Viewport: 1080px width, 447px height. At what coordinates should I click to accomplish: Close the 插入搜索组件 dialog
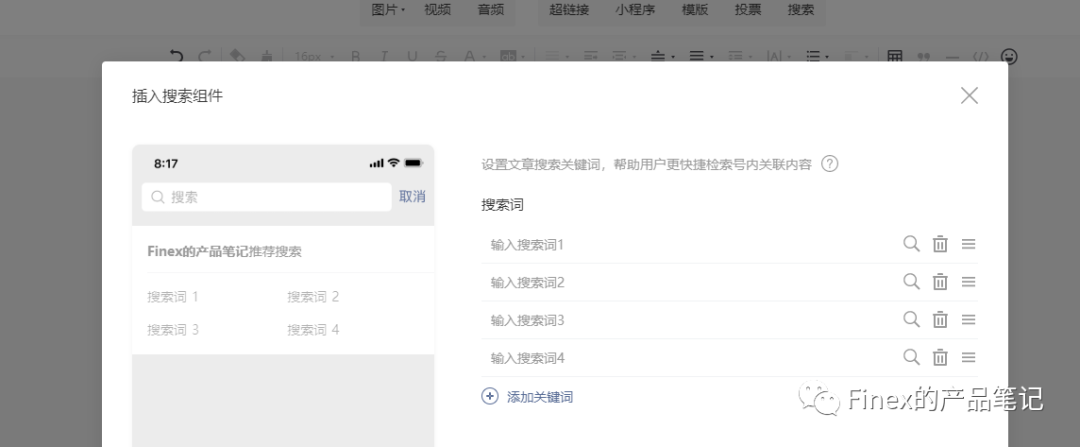point(969,96)
